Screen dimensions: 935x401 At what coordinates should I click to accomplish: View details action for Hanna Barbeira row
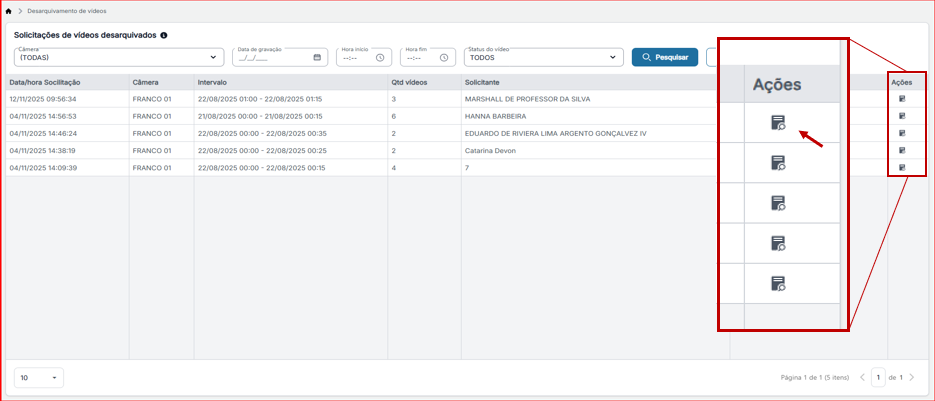click(x=902, y=116)
